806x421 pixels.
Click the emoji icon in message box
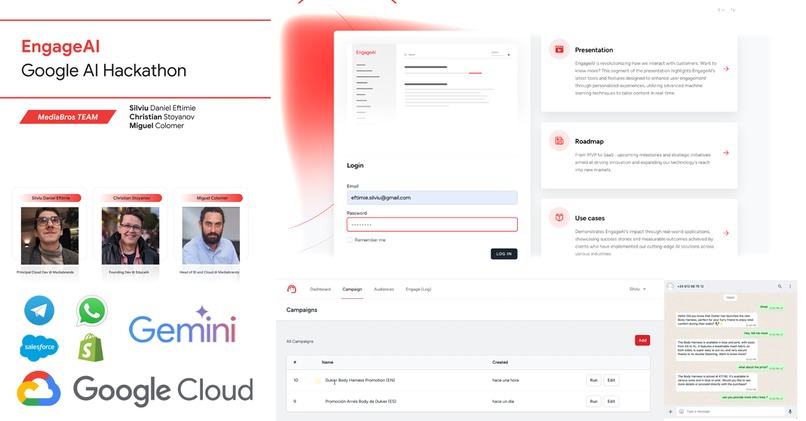tap(682, 411)
